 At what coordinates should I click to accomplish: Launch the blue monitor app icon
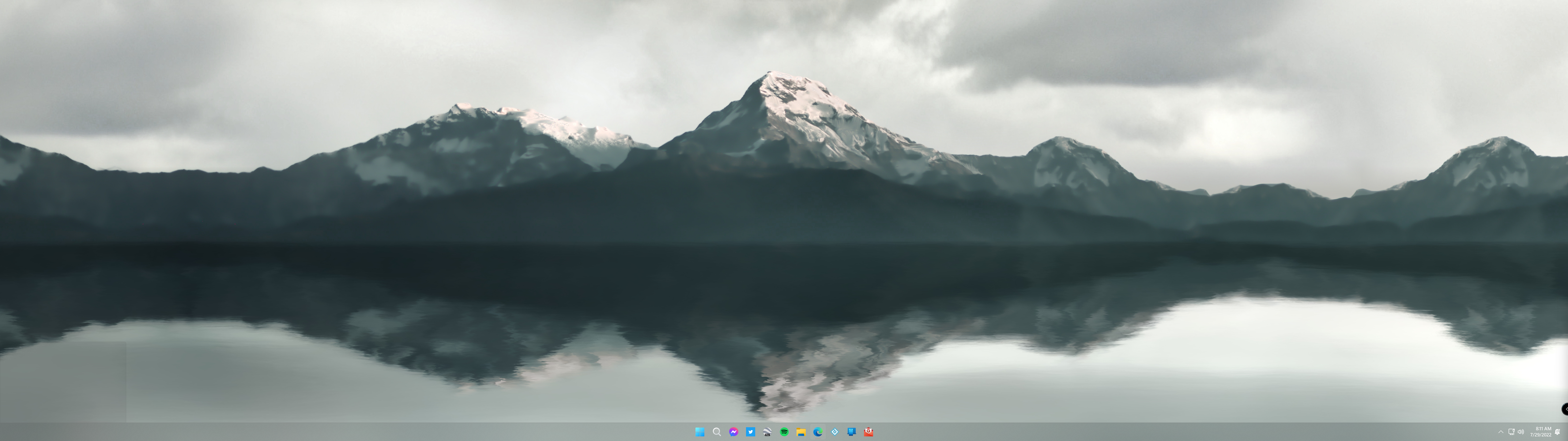click(852, 432)
